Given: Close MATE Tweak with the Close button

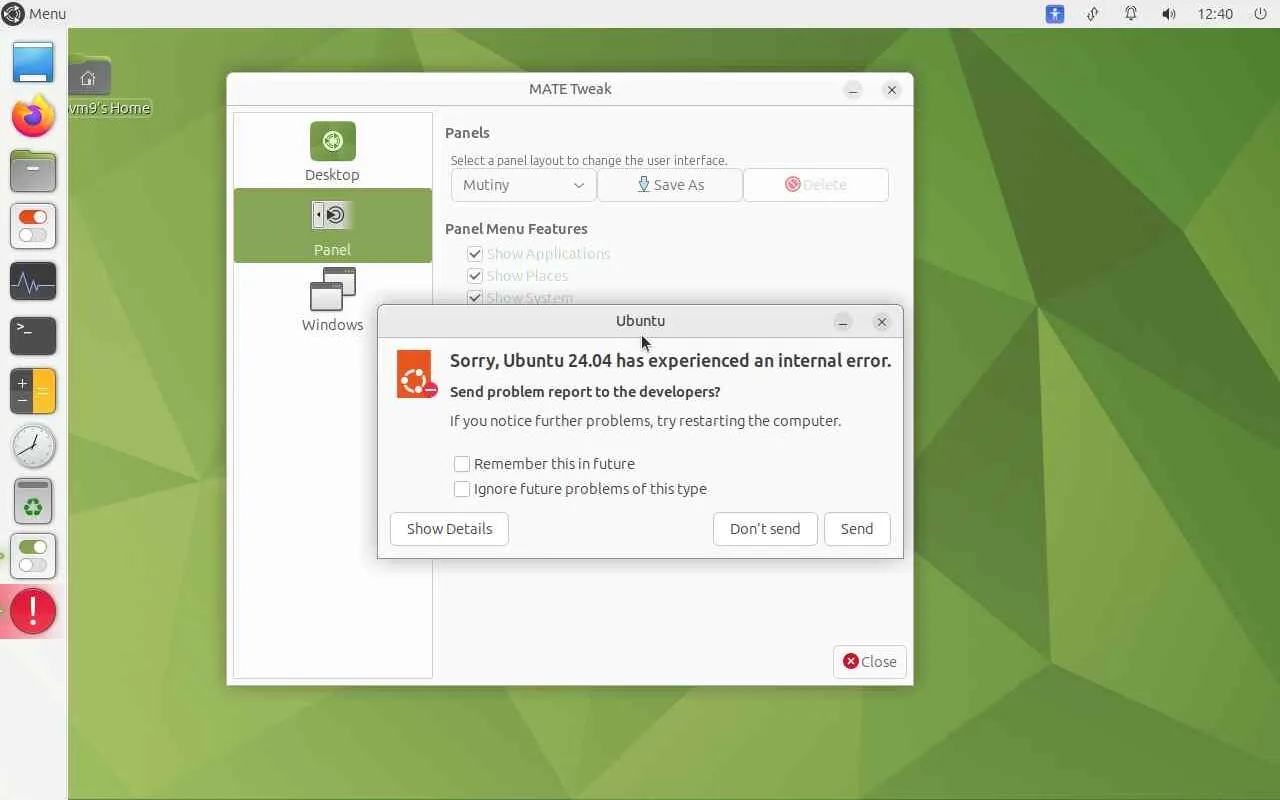Looking at the screenshot, I should (869, 662).
